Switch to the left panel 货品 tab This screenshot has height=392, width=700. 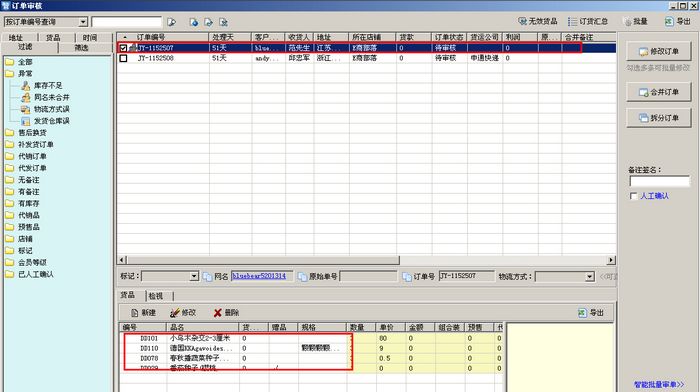pyautogui.click(x=54, y=38)
